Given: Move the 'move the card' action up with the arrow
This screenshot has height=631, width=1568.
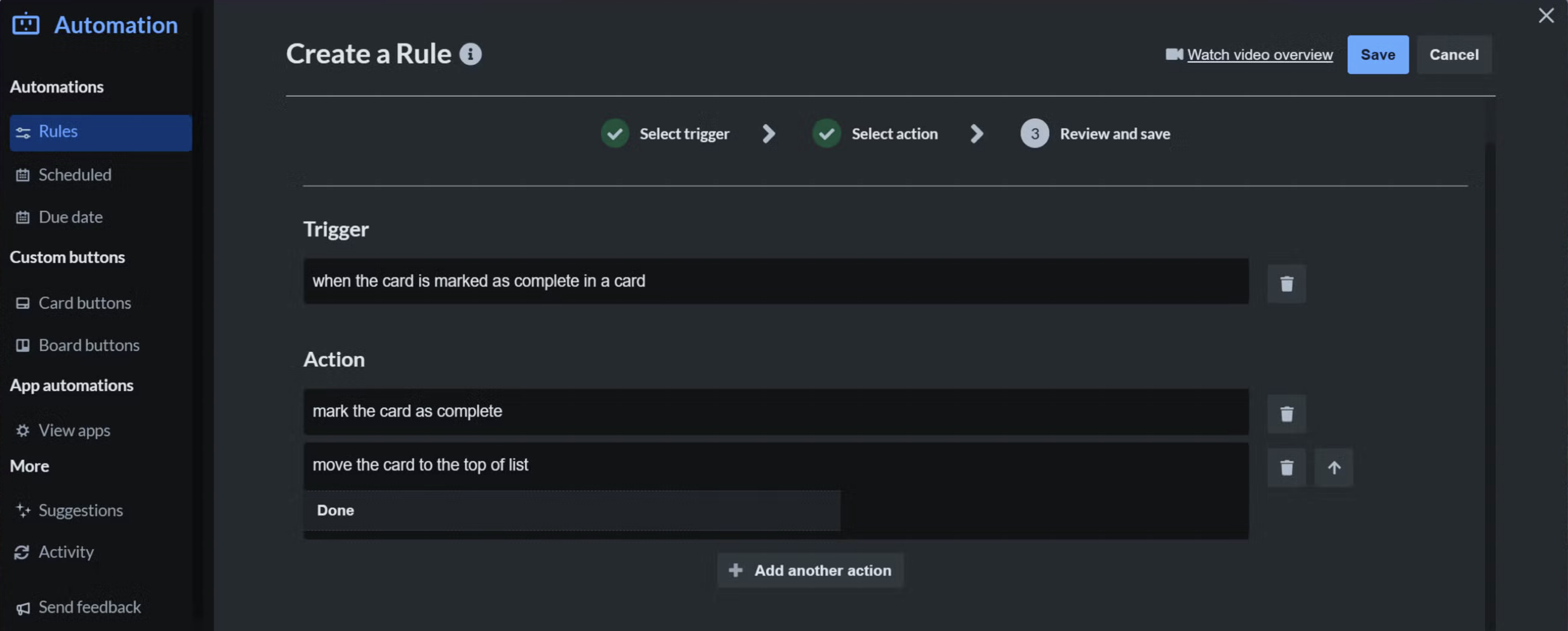Looking at the screenshot, I should [1334, 467].
